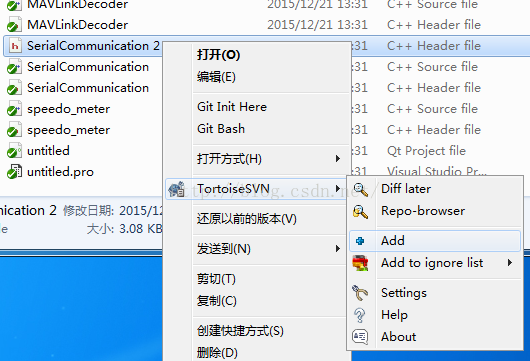Click the 大小: 3.08 KB details text

(124, 229)
